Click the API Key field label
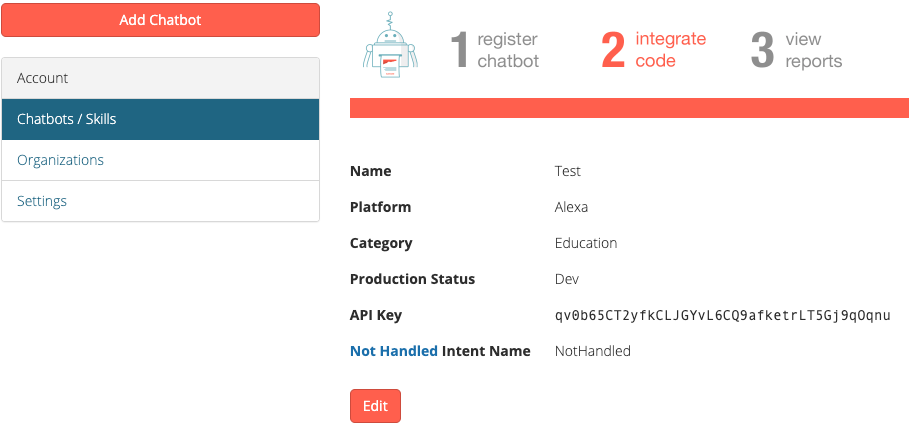The height and width of the screenshot is (444, 909). coord(376,315)
